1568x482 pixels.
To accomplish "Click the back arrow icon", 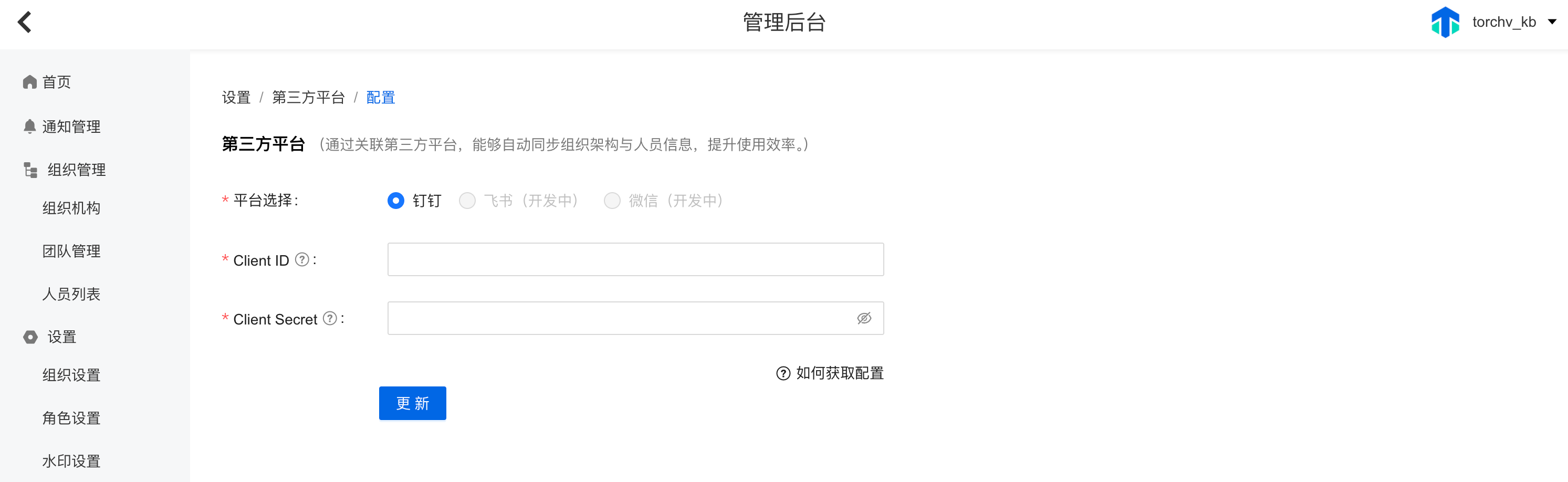I will click(x=24, y=23).
